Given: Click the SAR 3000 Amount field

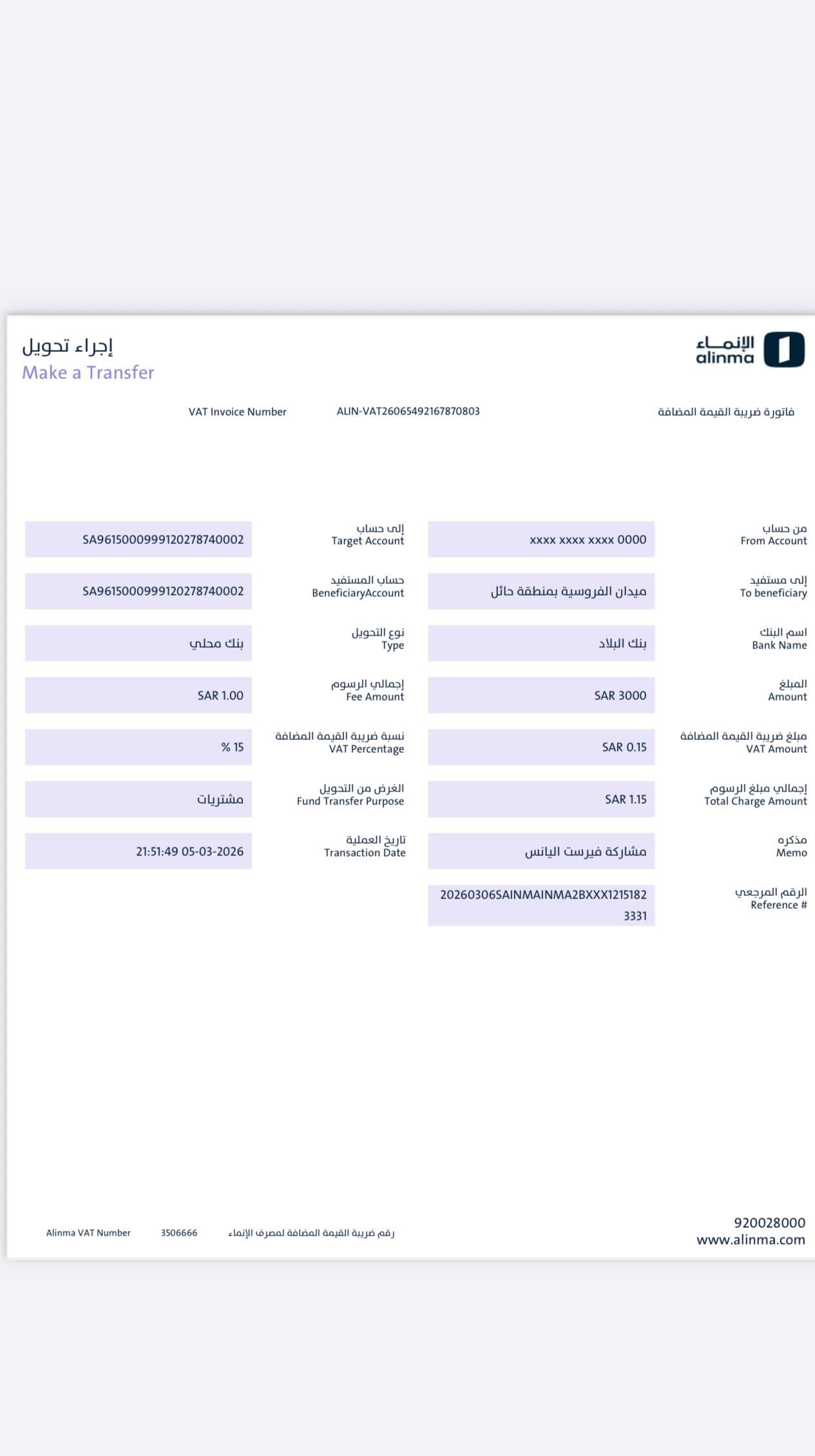Looking at the screenshot, I should (x=541, y=695).
